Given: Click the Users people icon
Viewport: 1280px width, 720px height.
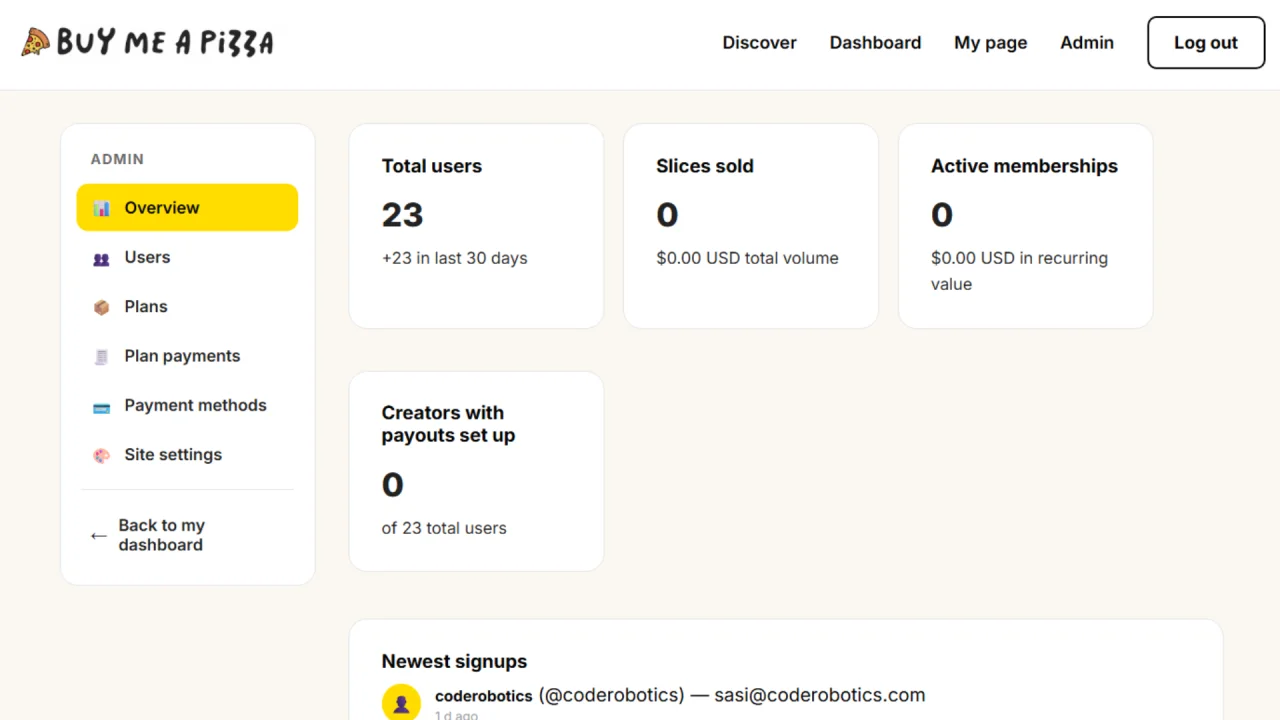Looking at the screenshot, I should pos(101,258).
